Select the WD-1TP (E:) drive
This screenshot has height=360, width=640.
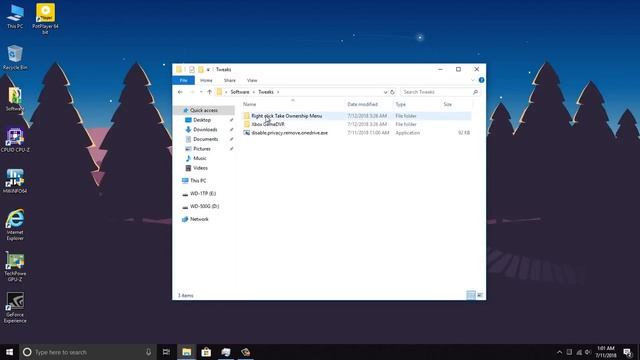203,193
